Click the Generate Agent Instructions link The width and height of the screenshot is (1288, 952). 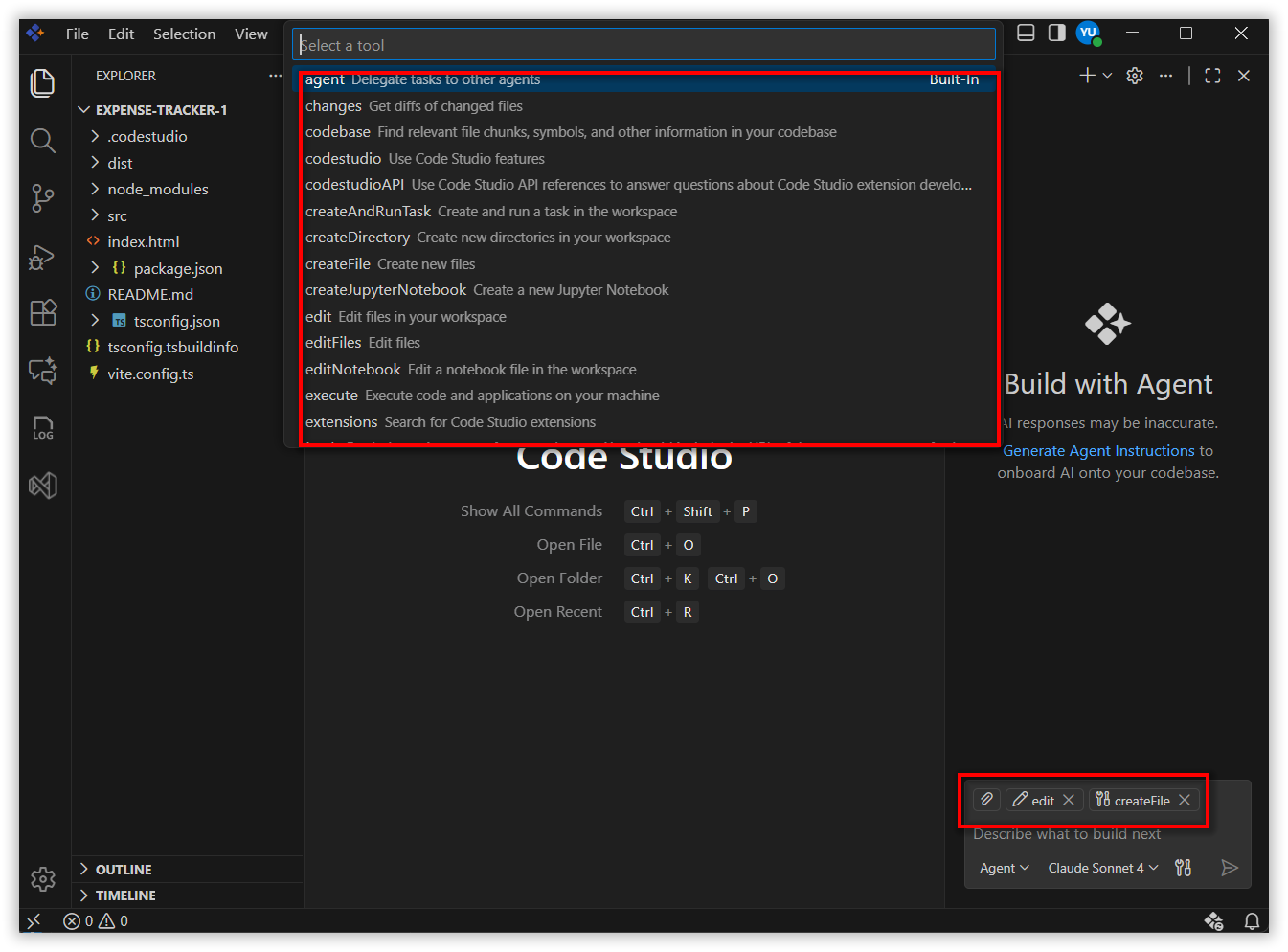pos(1098,451)
